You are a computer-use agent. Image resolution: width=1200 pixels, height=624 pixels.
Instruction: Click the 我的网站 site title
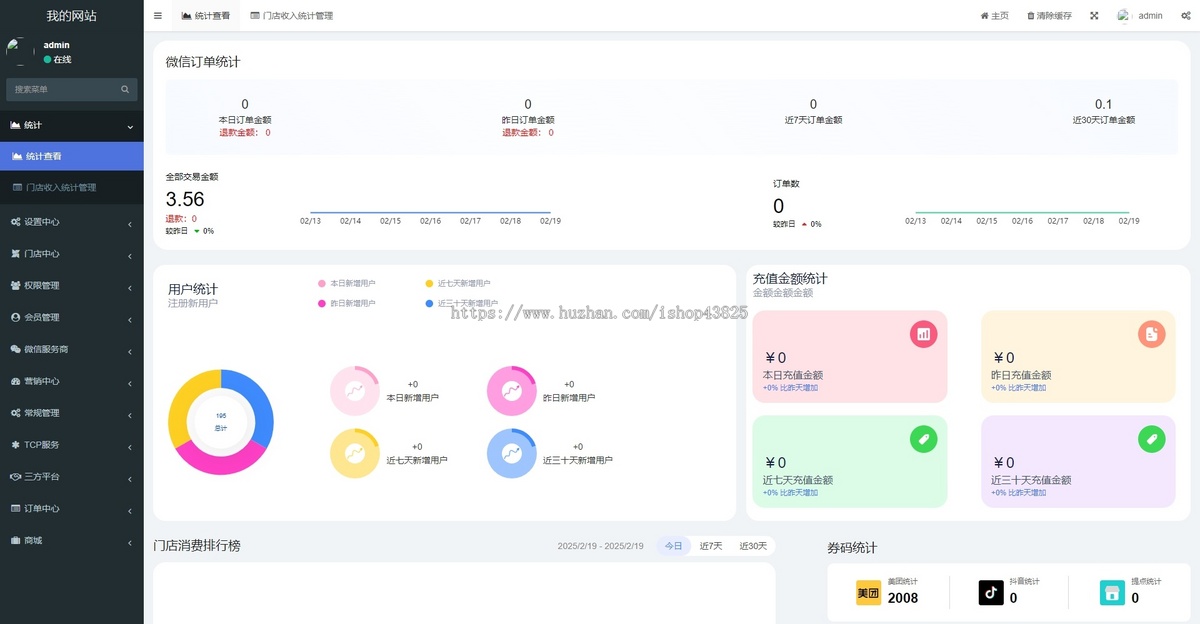pos(72,16)
